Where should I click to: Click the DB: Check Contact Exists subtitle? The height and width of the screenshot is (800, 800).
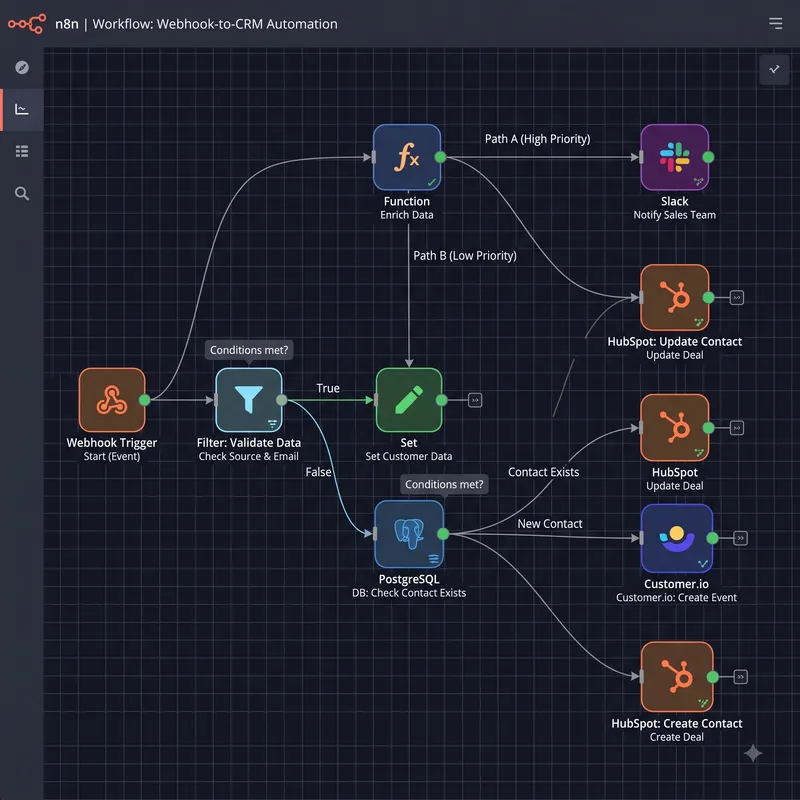tap(409, 593)
